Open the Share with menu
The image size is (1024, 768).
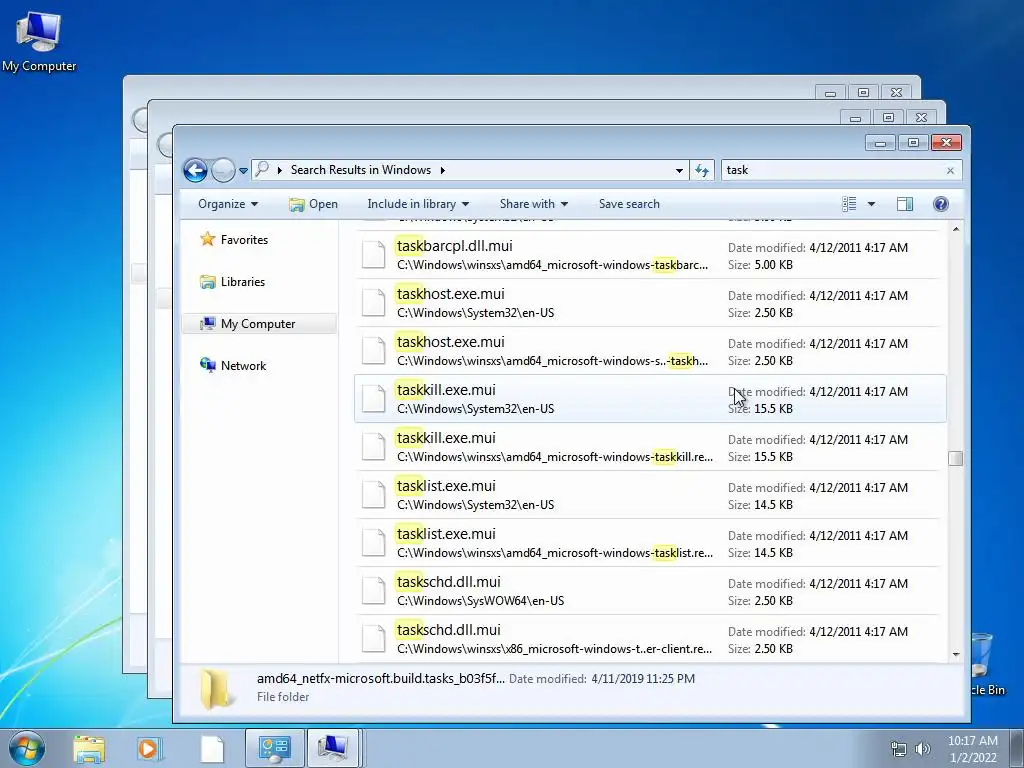tap(534, 204)
